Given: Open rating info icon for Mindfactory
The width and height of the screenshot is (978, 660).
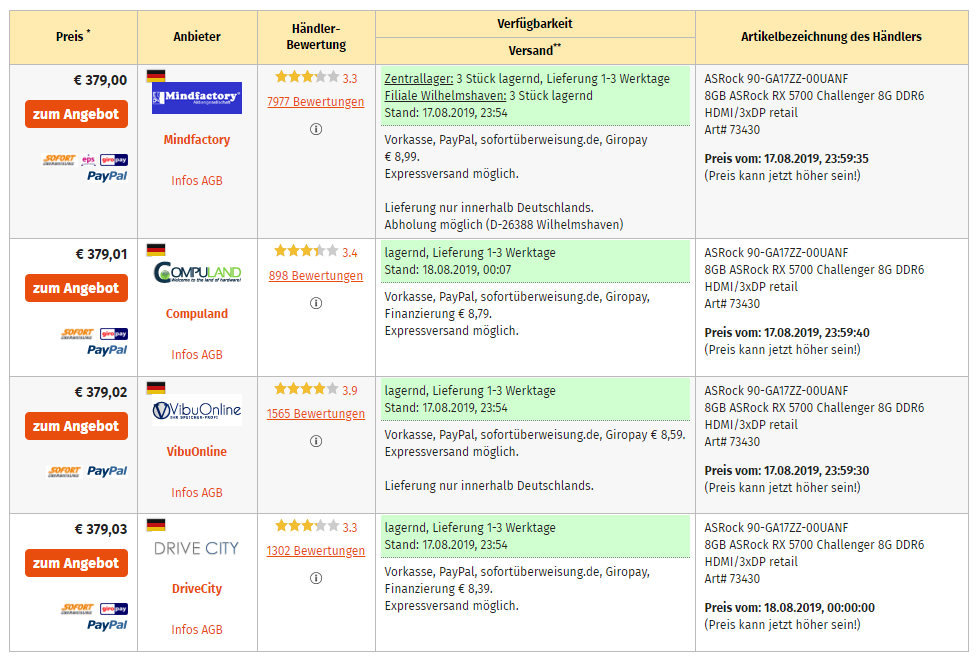Looking at the screenshot, I should click(x=316, y=129).
